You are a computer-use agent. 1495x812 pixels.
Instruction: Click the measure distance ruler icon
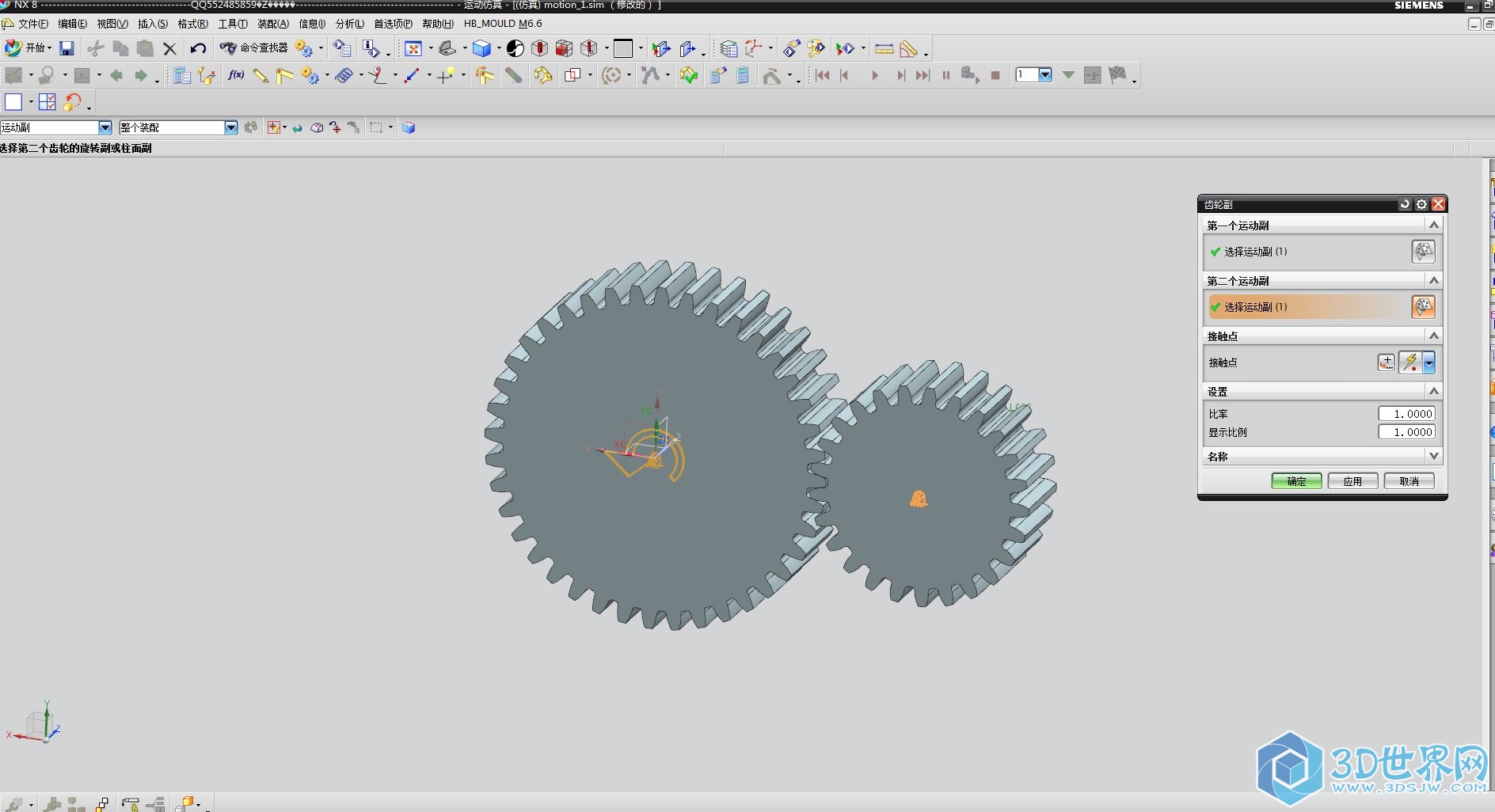[884, 49]
